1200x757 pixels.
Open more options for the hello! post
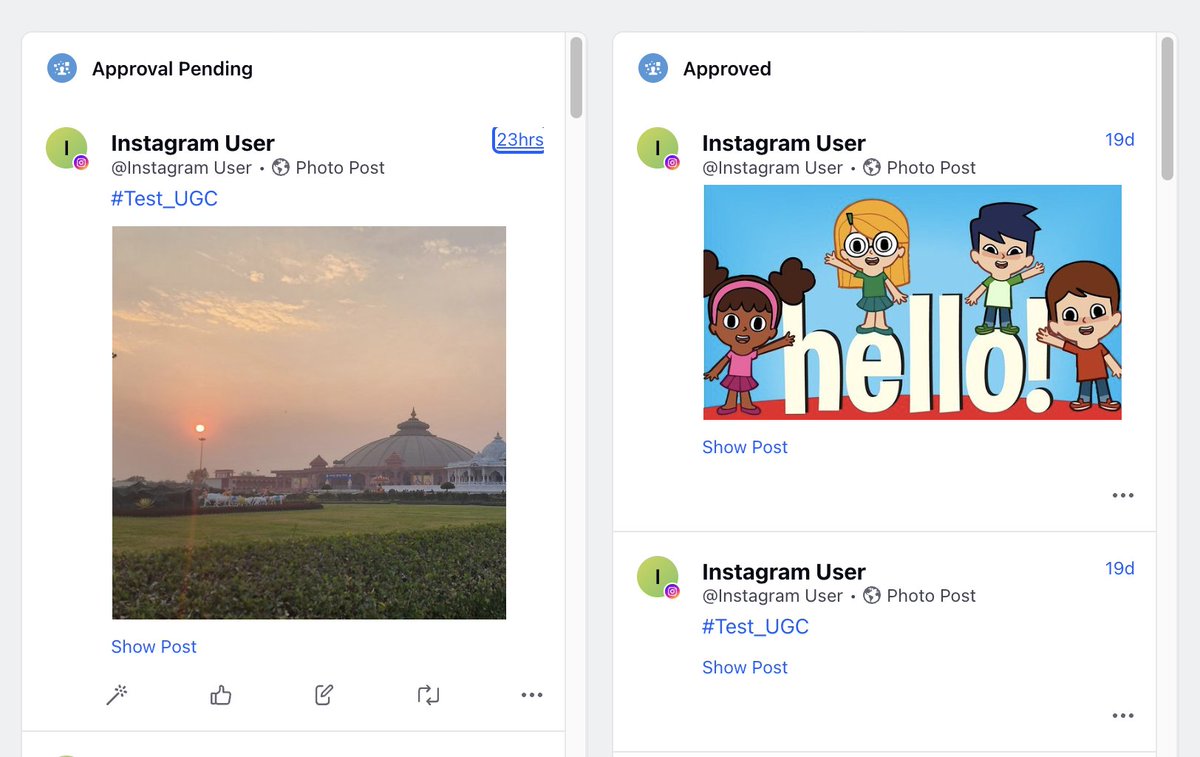pos(1123,495)
